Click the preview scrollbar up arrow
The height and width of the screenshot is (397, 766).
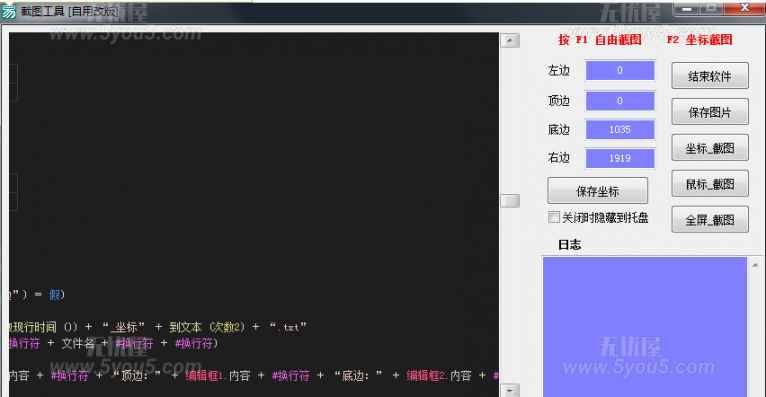pos(510,41)
